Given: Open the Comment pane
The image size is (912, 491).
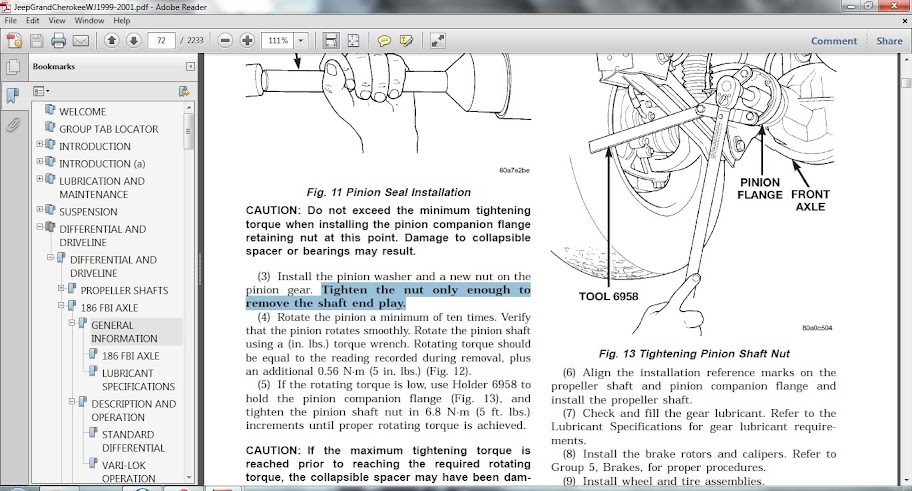Looking at the screenshot, I should 833,41.
